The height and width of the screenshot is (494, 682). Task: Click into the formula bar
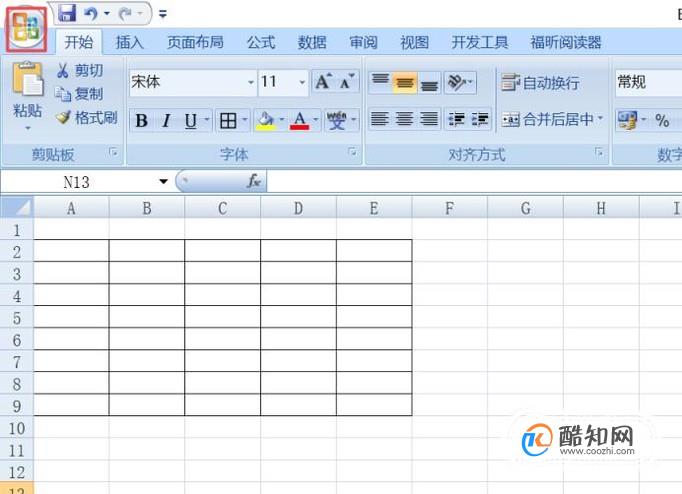[x=474, y=182]
